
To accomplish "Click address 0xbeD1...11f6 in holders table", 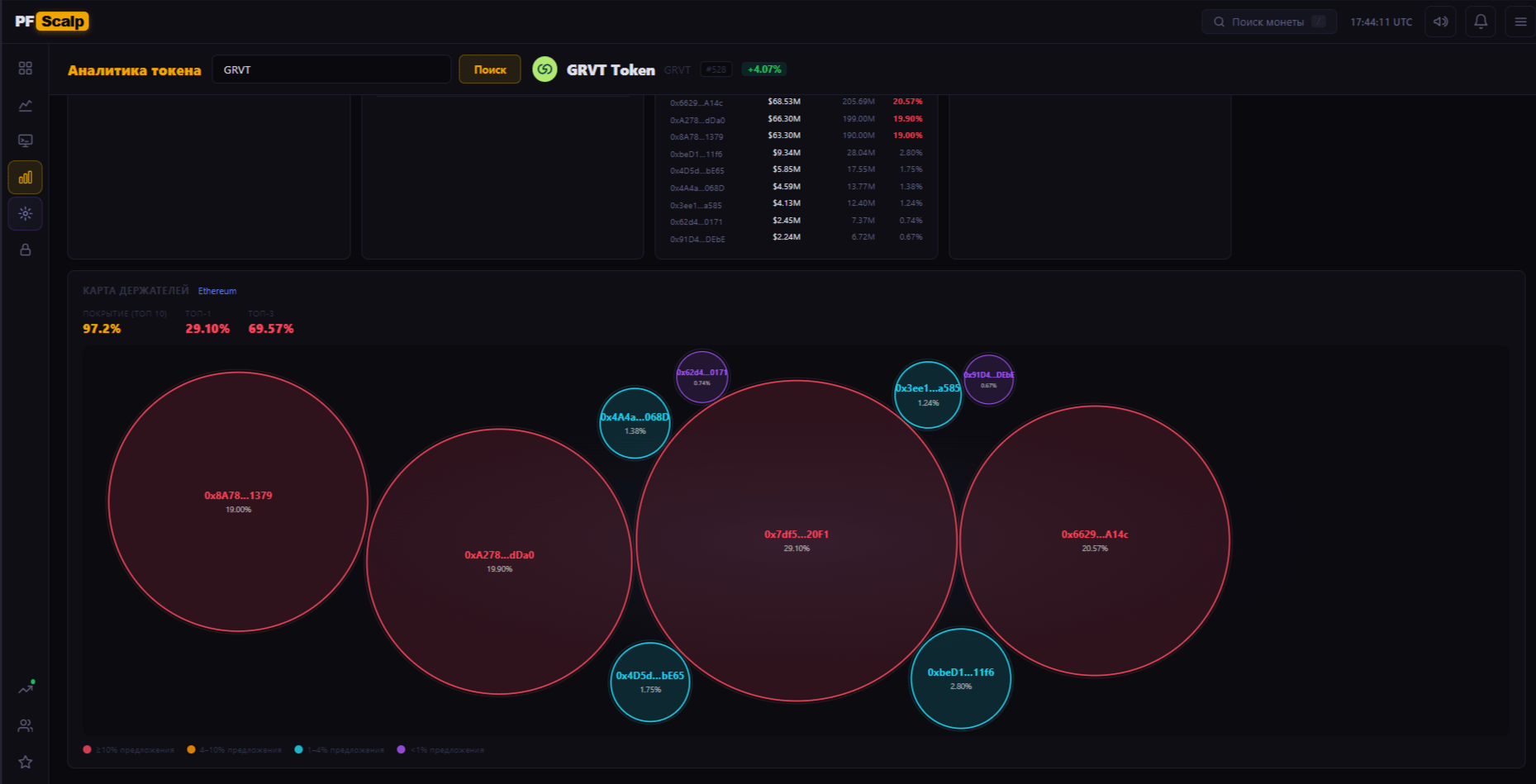I will tap(697, 154).
